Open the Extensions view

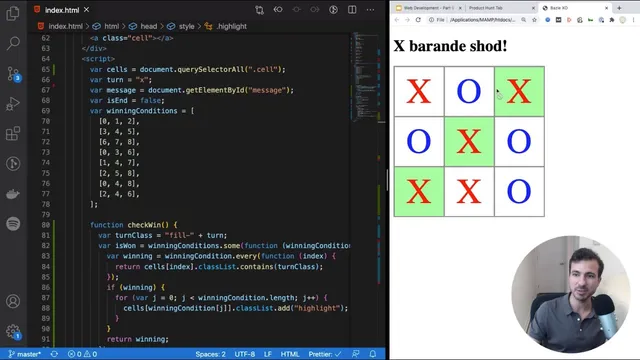(x=13, y=133)
